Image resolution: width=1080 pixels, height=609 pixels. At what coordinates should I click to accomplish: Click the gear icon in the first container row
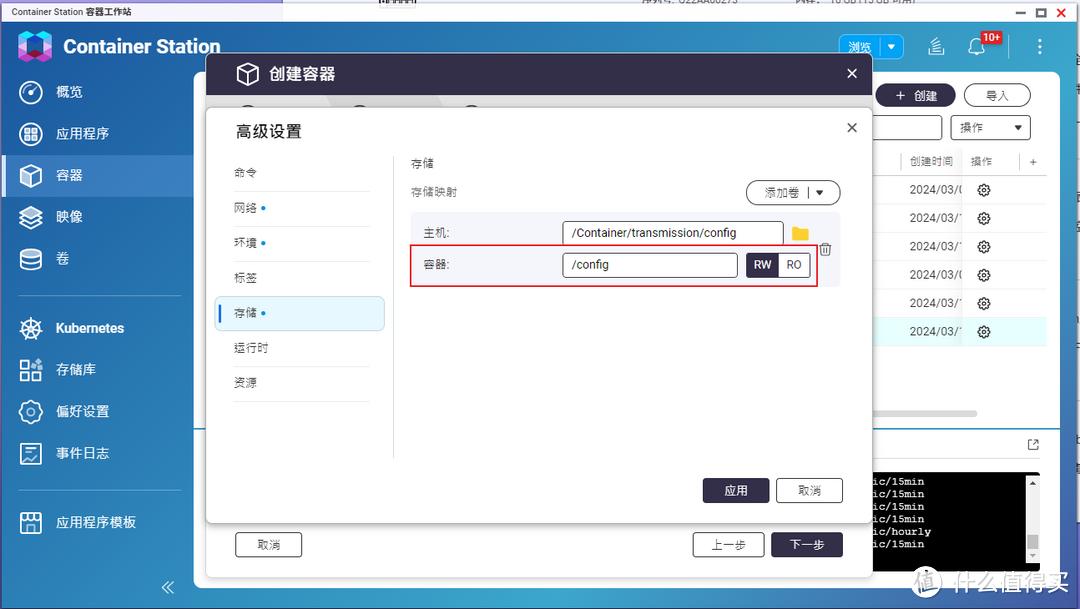click(984, 190)
